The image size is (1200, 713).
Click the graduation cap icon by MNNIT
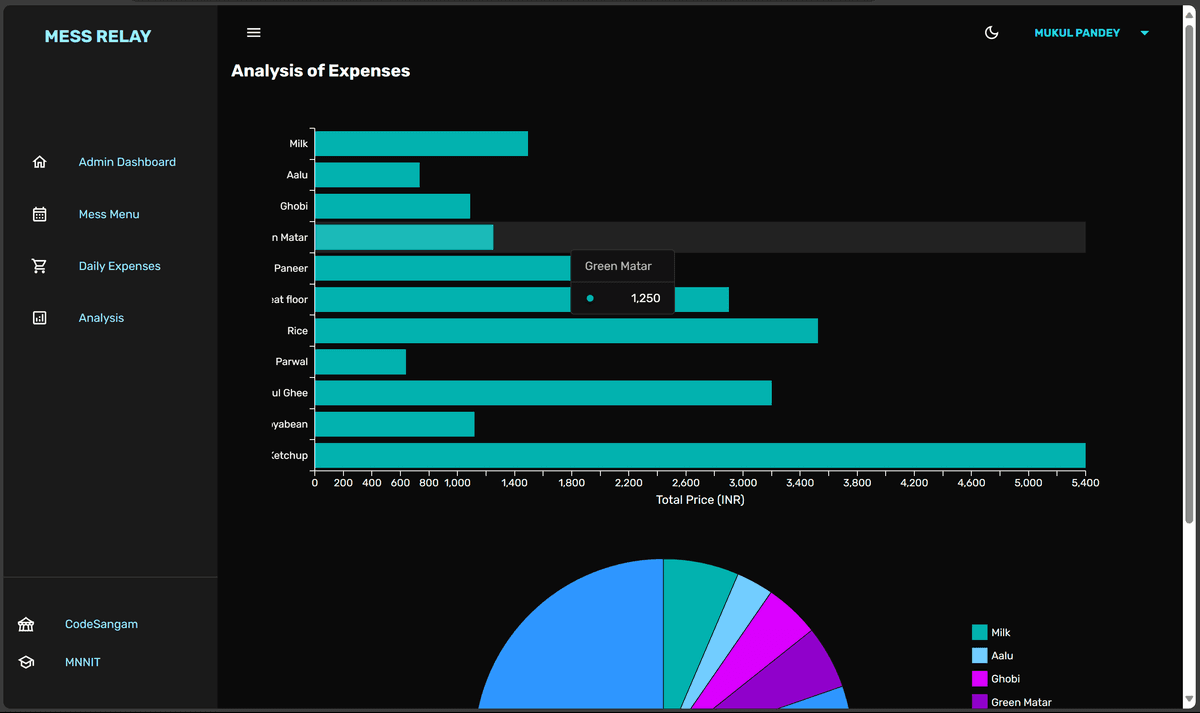[x=26, y=662]
